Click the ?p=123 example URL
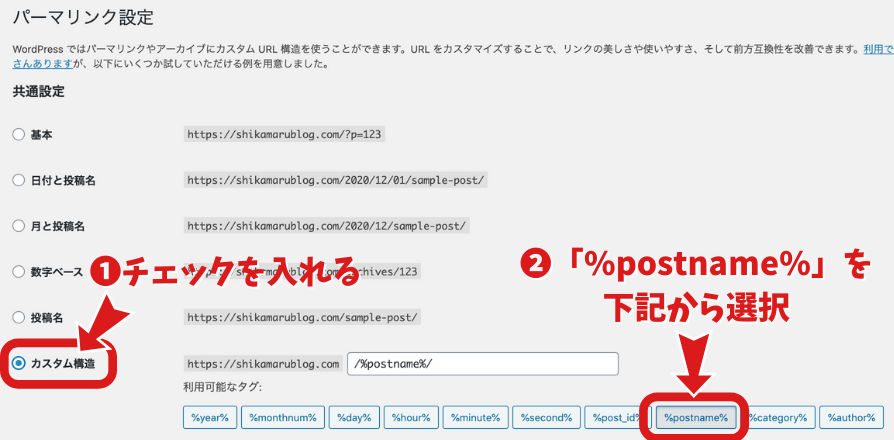 click(284, 135)
